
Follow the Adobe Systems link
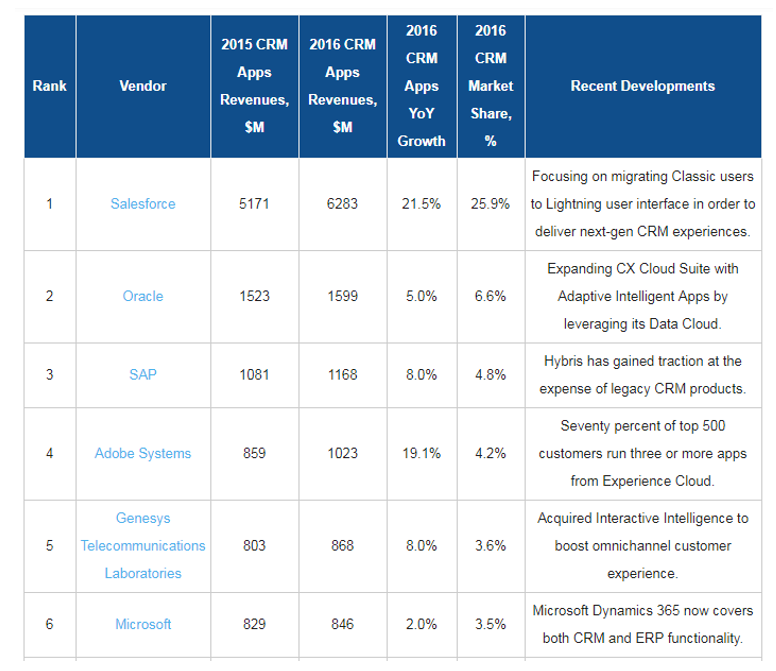click(143, 453)
